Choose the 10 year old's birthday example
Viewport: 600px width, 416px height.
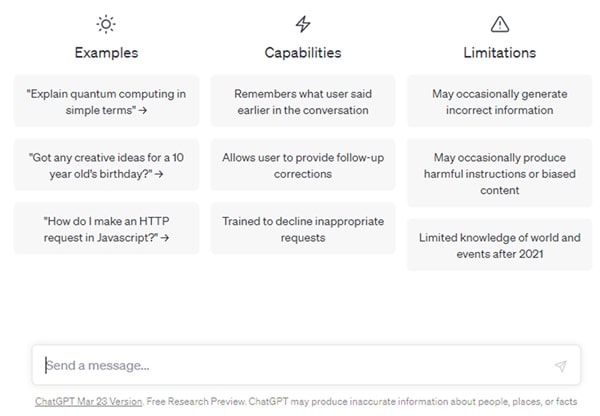(x=106, y=165)
